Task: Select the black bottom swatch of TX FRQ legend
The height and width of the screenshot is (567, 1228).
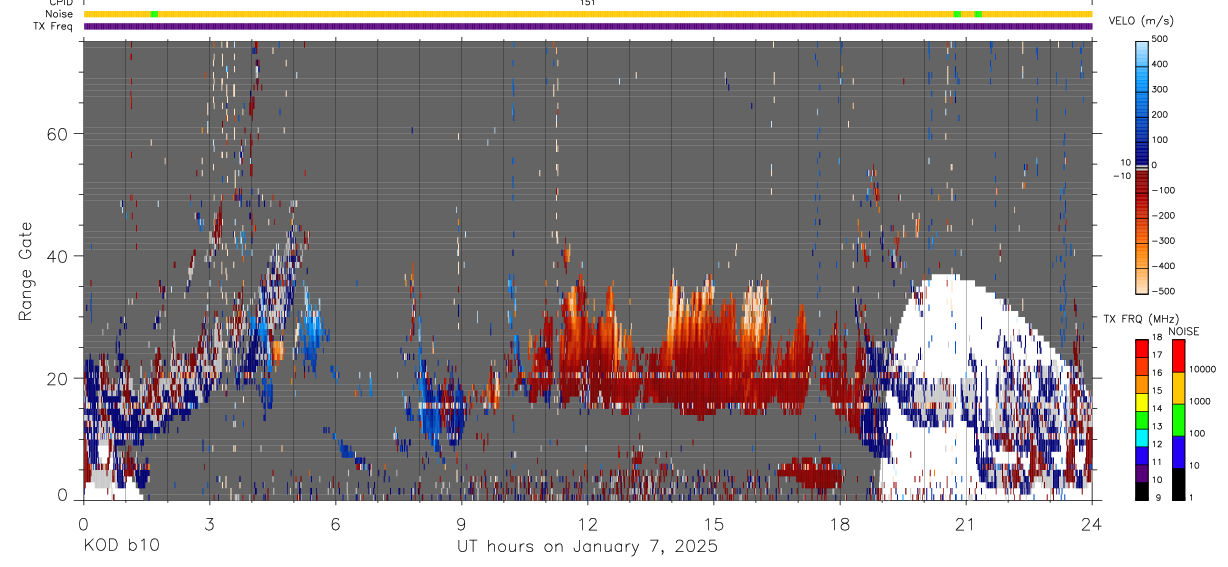Action: click(x=1141, y=491)
